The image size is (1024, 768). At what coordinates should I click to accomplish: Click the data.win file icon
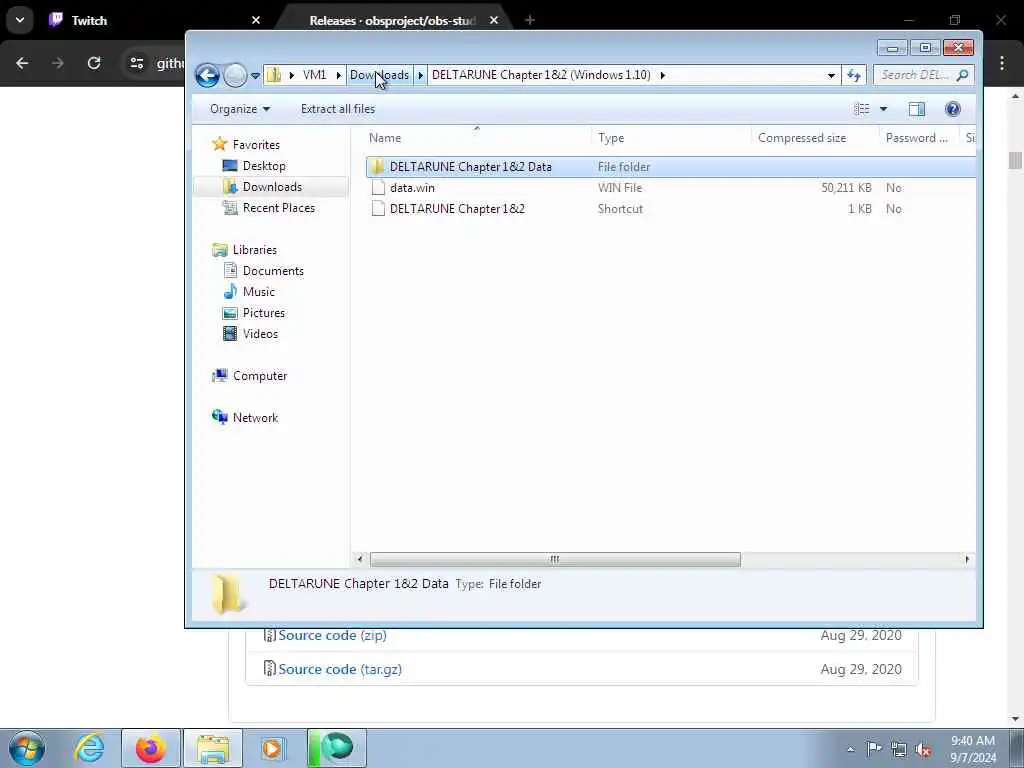click(377, 187)
